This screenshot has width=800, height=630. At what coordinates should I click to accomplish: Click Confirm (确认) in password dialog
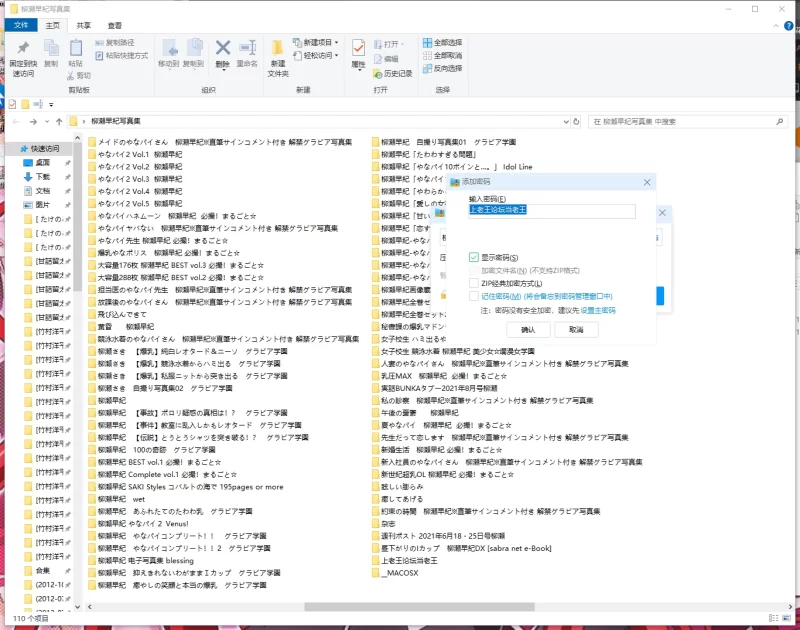coord(528,330)
